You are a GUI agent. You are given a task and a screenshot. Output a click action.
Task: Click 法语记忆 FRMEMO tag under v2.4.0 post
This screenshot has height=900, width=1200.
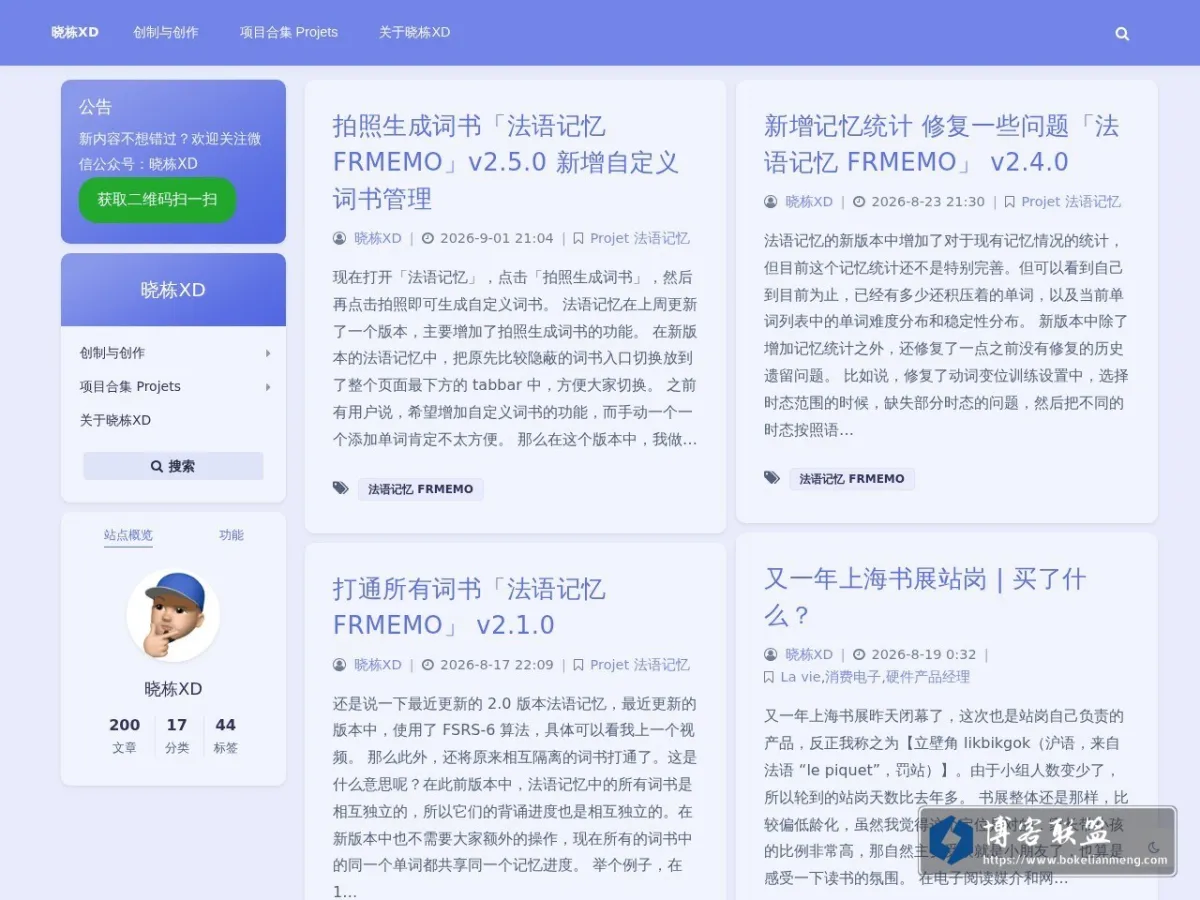tap(852, 479)
